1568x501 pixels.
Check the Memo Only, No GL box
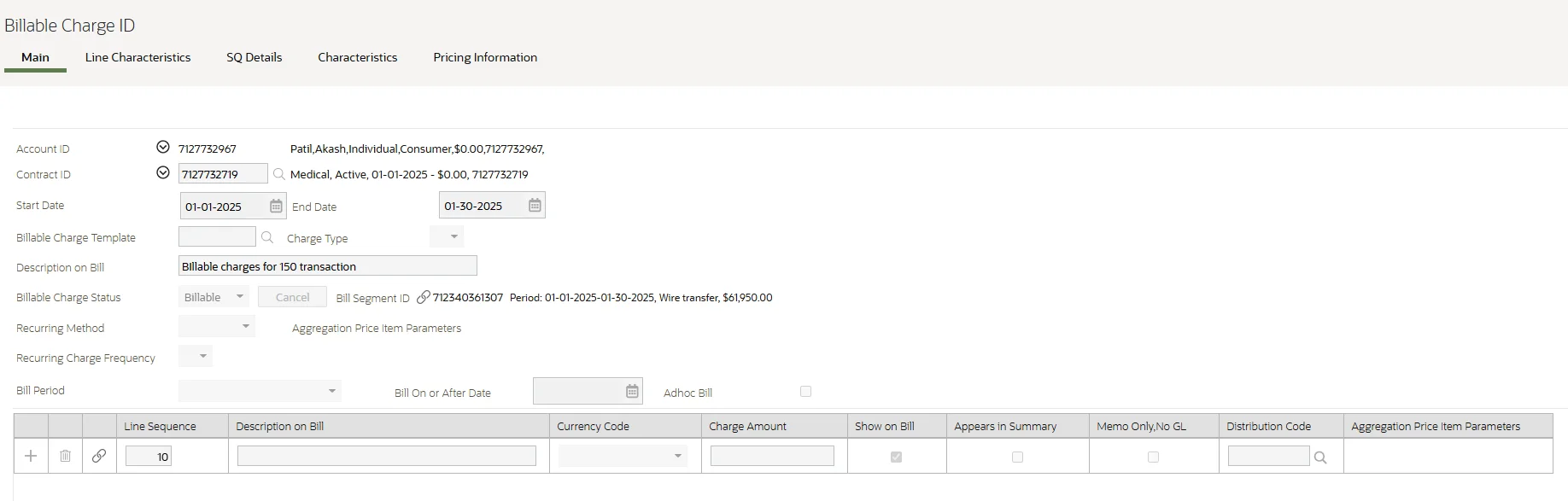click(x=1153, y=457)
